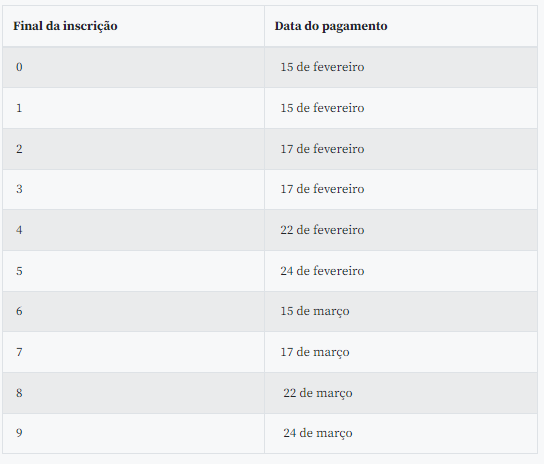This screenshot has width=544, height=464.
Task: Click the '17 de março' cell
Action: (401, 352)
